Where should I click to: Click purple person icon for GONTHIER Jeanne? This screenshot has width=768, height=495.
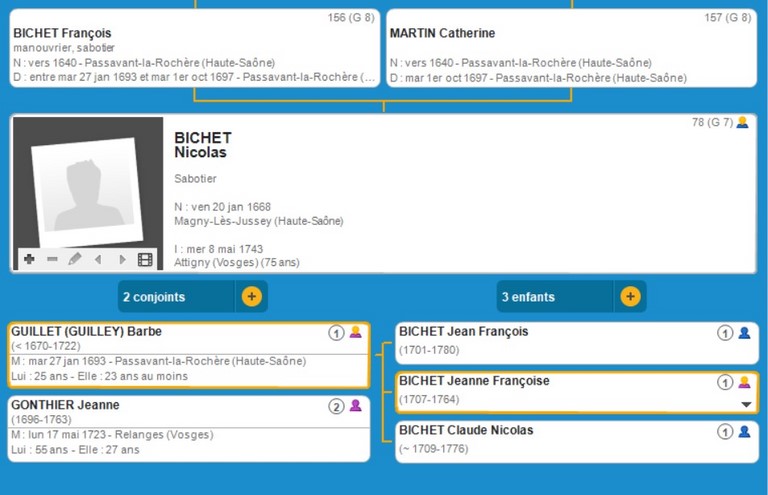(355, 406)
